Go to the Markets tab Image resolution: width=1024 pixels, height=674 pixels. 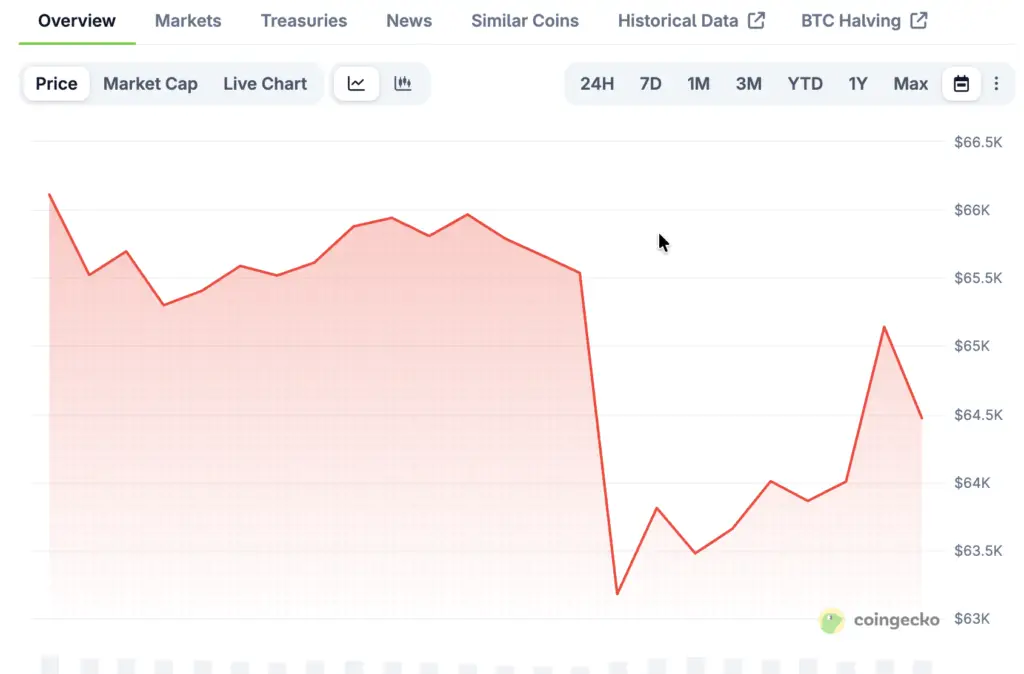pos(188,20)
